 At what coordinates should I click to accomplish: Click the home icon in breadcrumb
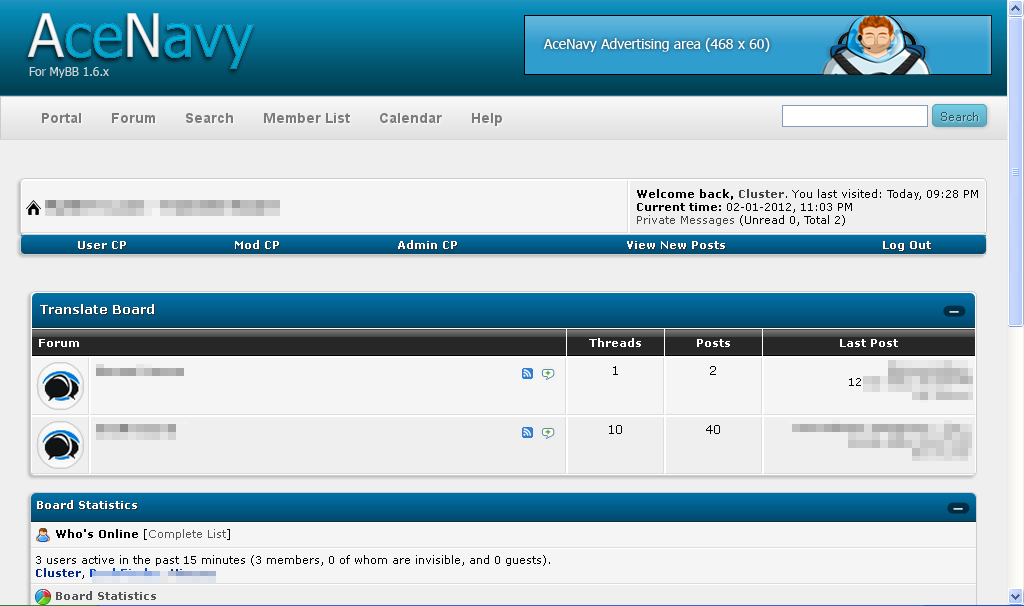pyautogui.click(x=33, y=208)
